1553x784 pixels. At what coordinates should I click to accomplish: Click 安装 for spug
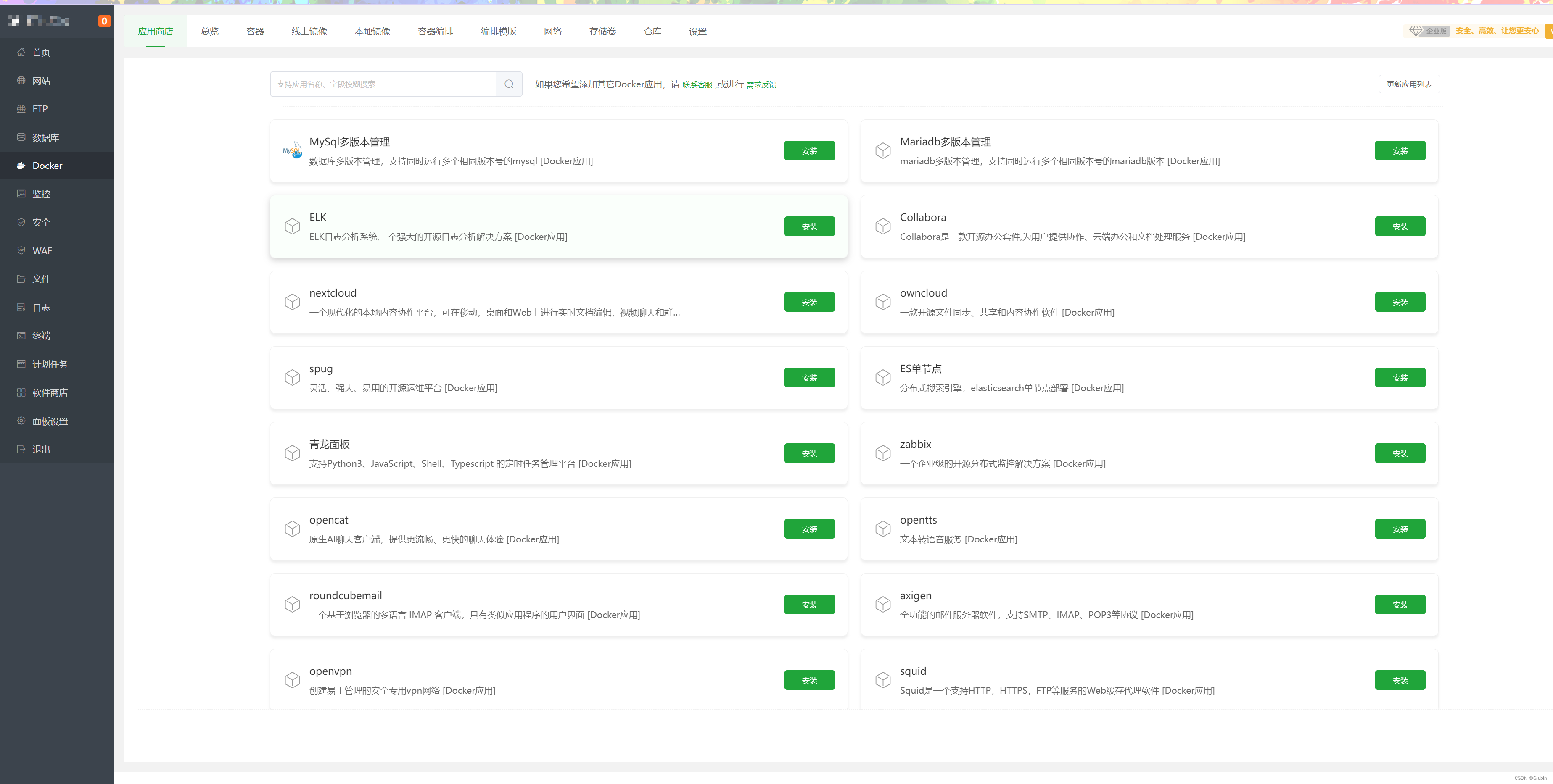tap(809, 378)
